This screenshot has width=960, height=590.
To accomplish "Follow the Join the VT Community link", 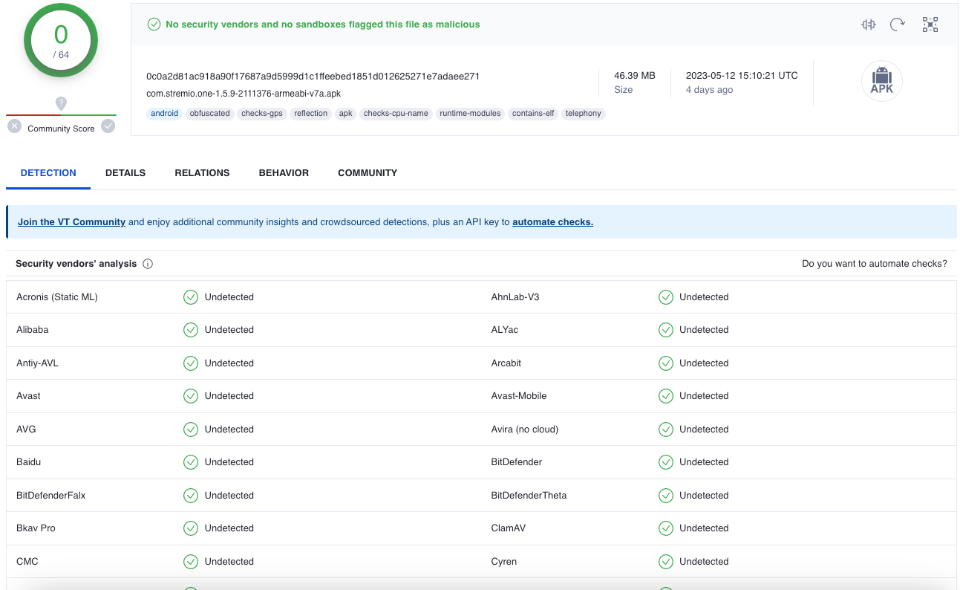I will coord(72,222).
